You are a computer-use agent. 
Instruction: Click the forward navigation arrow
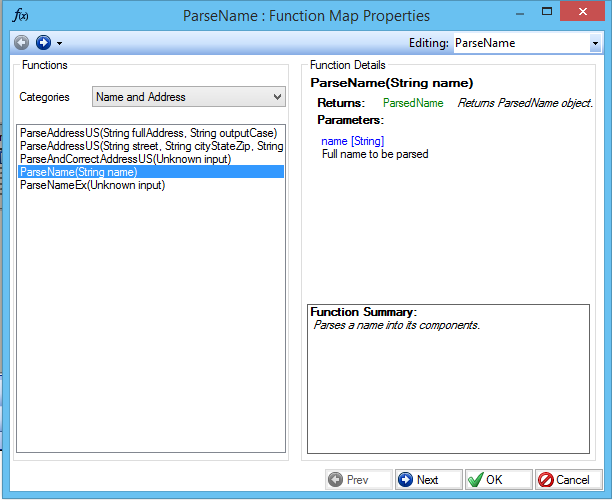[43, 43]
